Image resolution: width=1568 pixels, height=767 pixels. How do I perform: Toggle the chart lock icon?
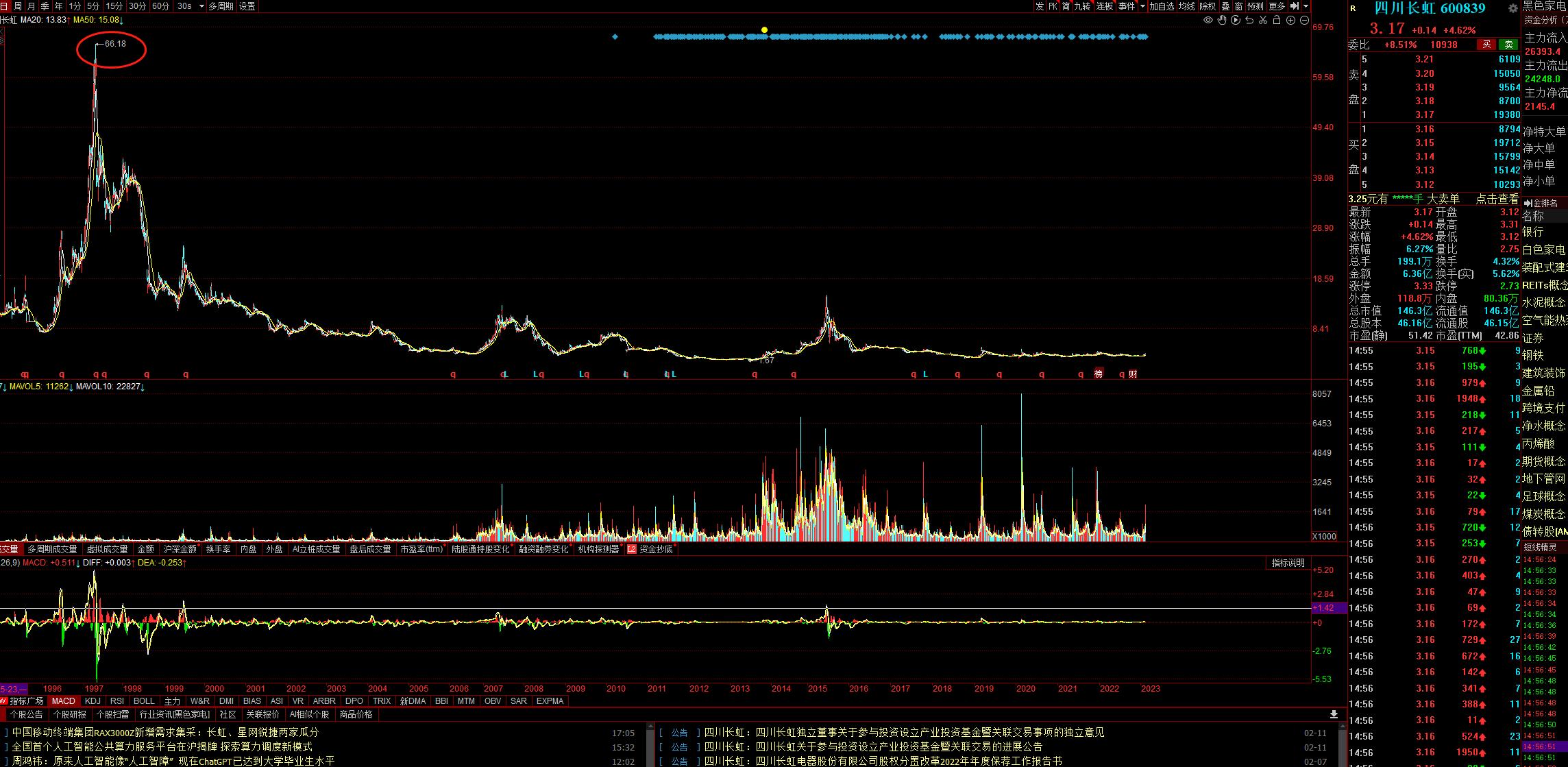tap(1276, 21)
